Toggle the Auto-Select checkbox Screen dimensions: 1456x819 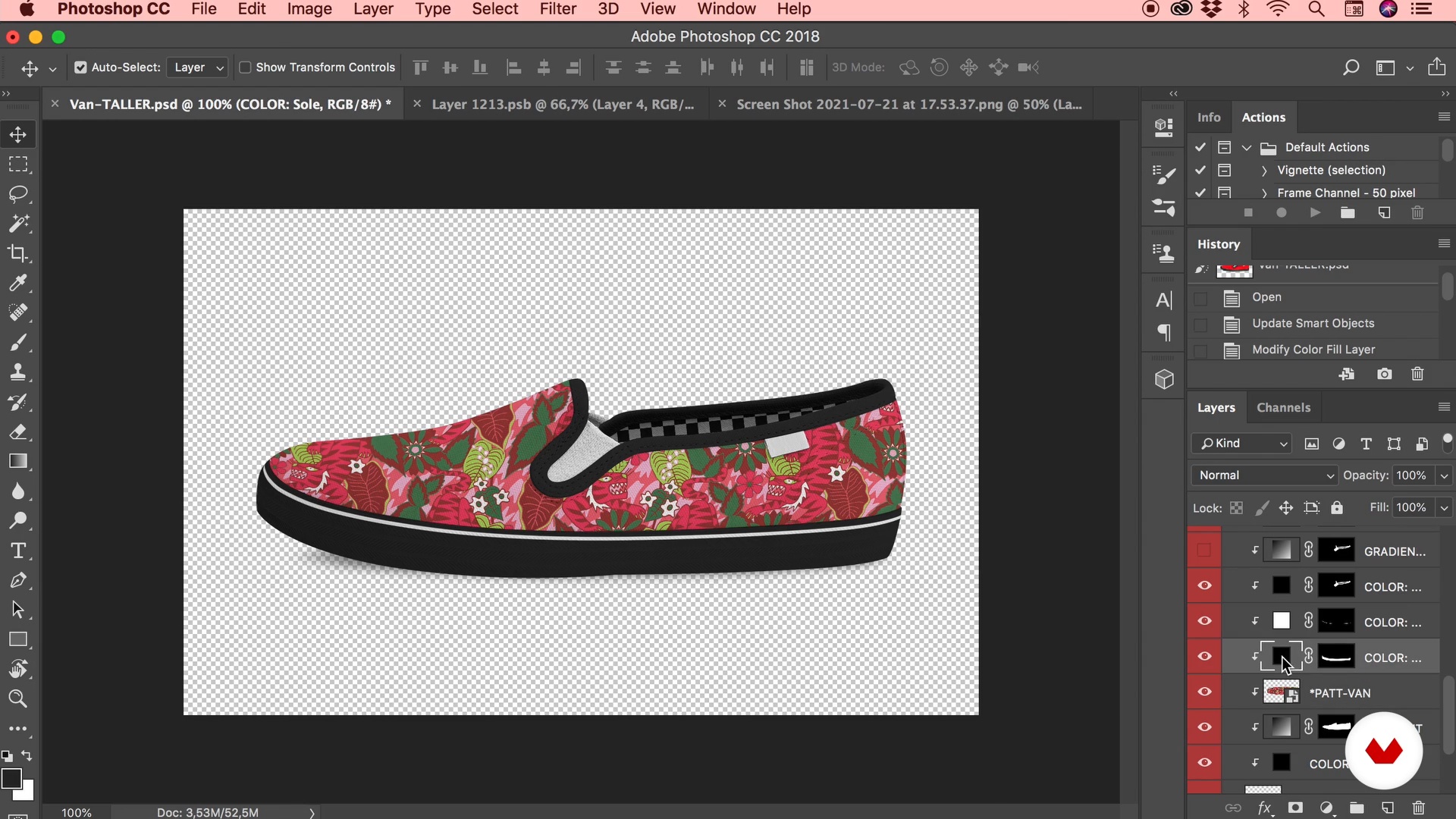(80, 67)
